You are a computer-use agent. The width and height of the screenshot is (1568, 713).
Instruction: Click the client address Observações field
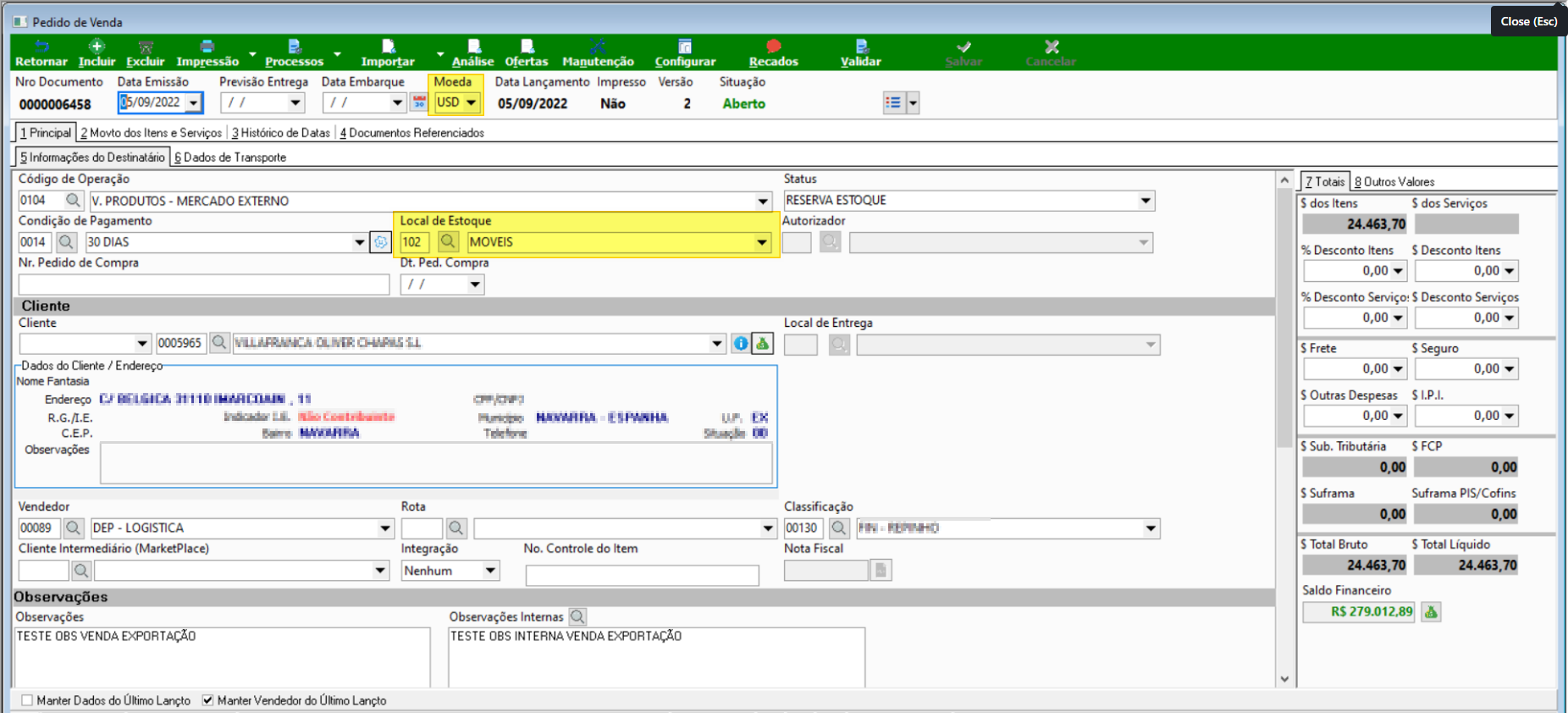(x=436, y=463)
